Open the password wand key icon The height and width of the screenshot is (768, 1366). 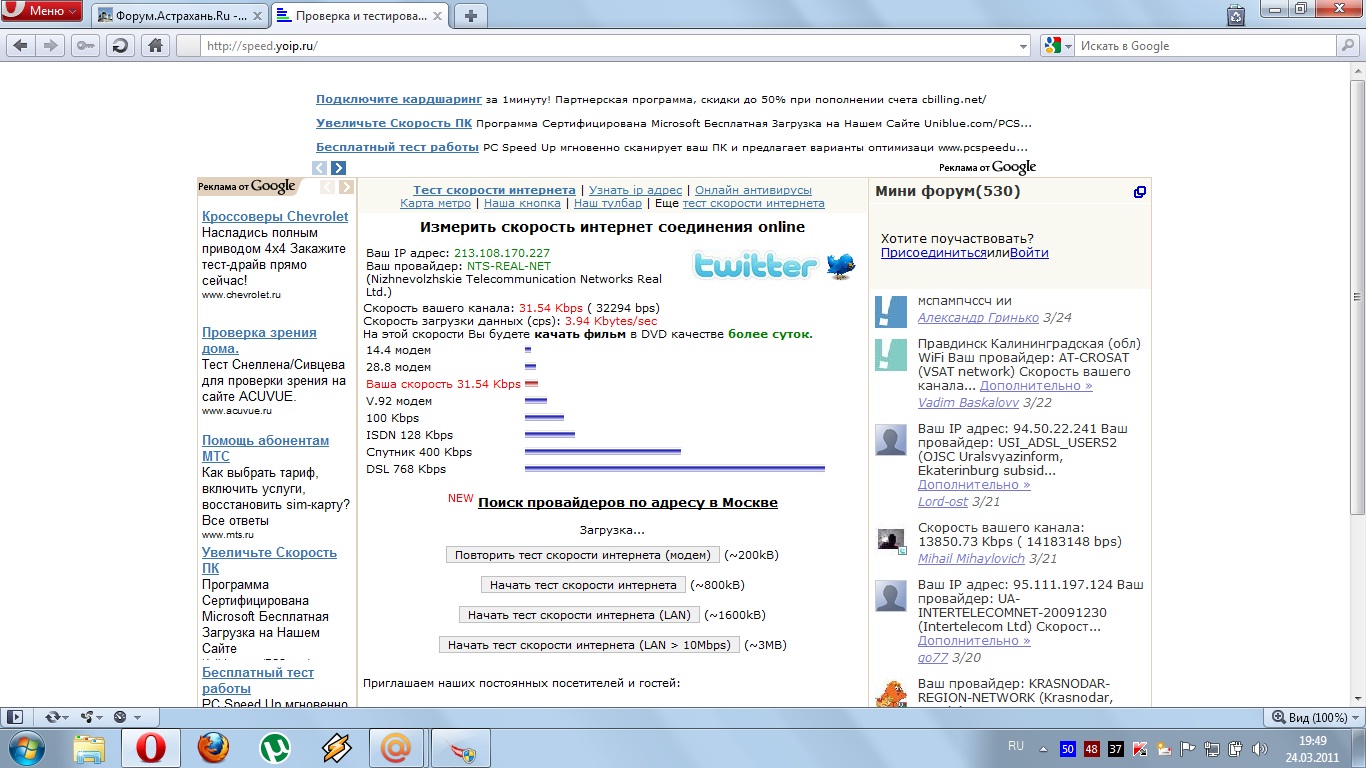pos(86,45)
